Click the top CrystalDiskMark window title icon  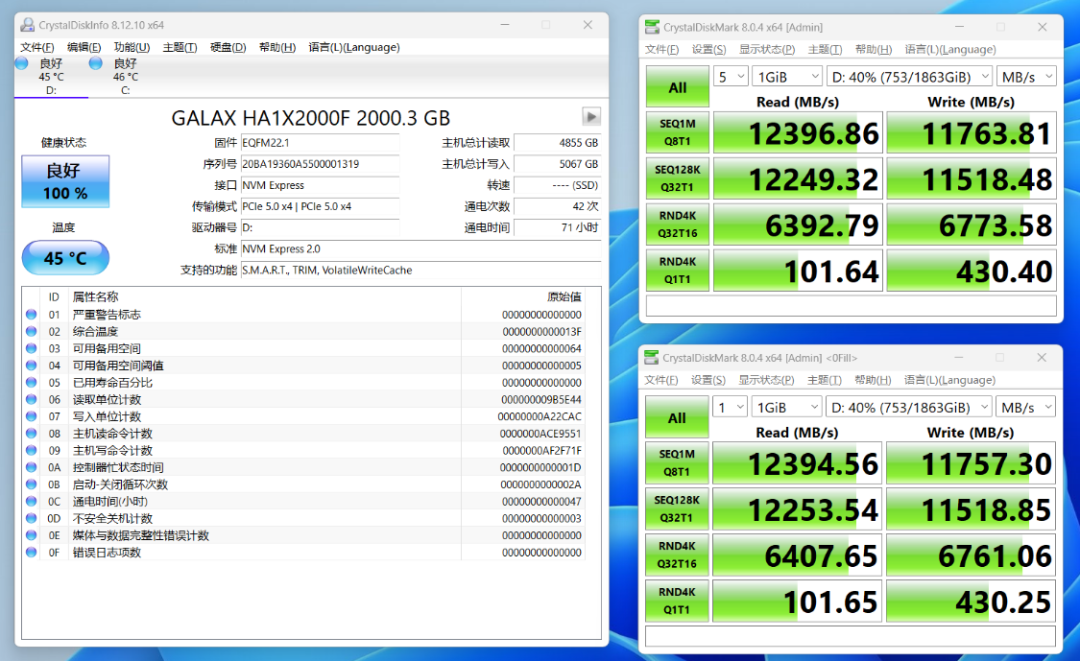(x=652, y=27)
